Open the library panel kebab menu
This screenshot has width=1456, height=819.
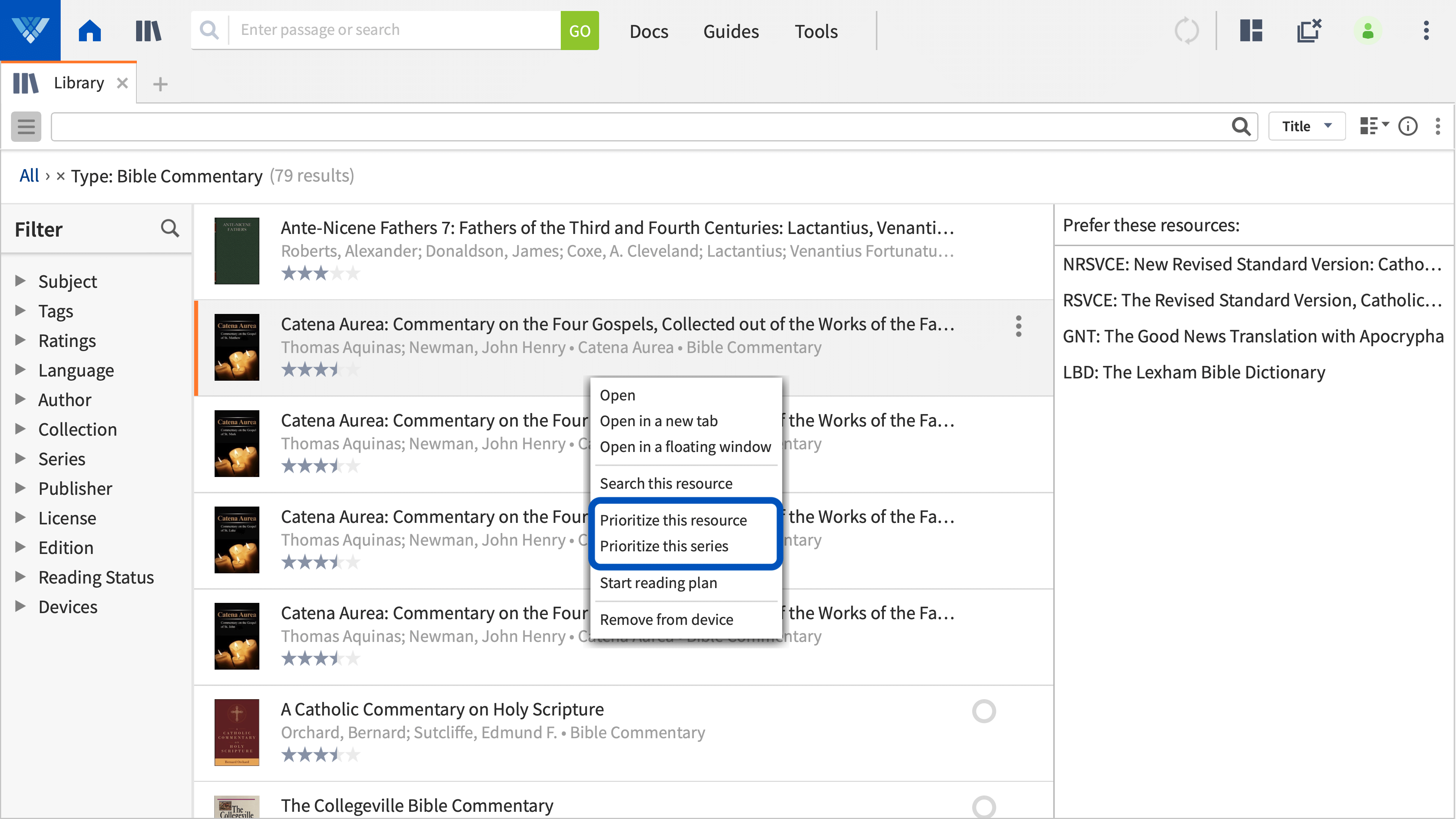pyautogui.click(x=1438, y=126)
